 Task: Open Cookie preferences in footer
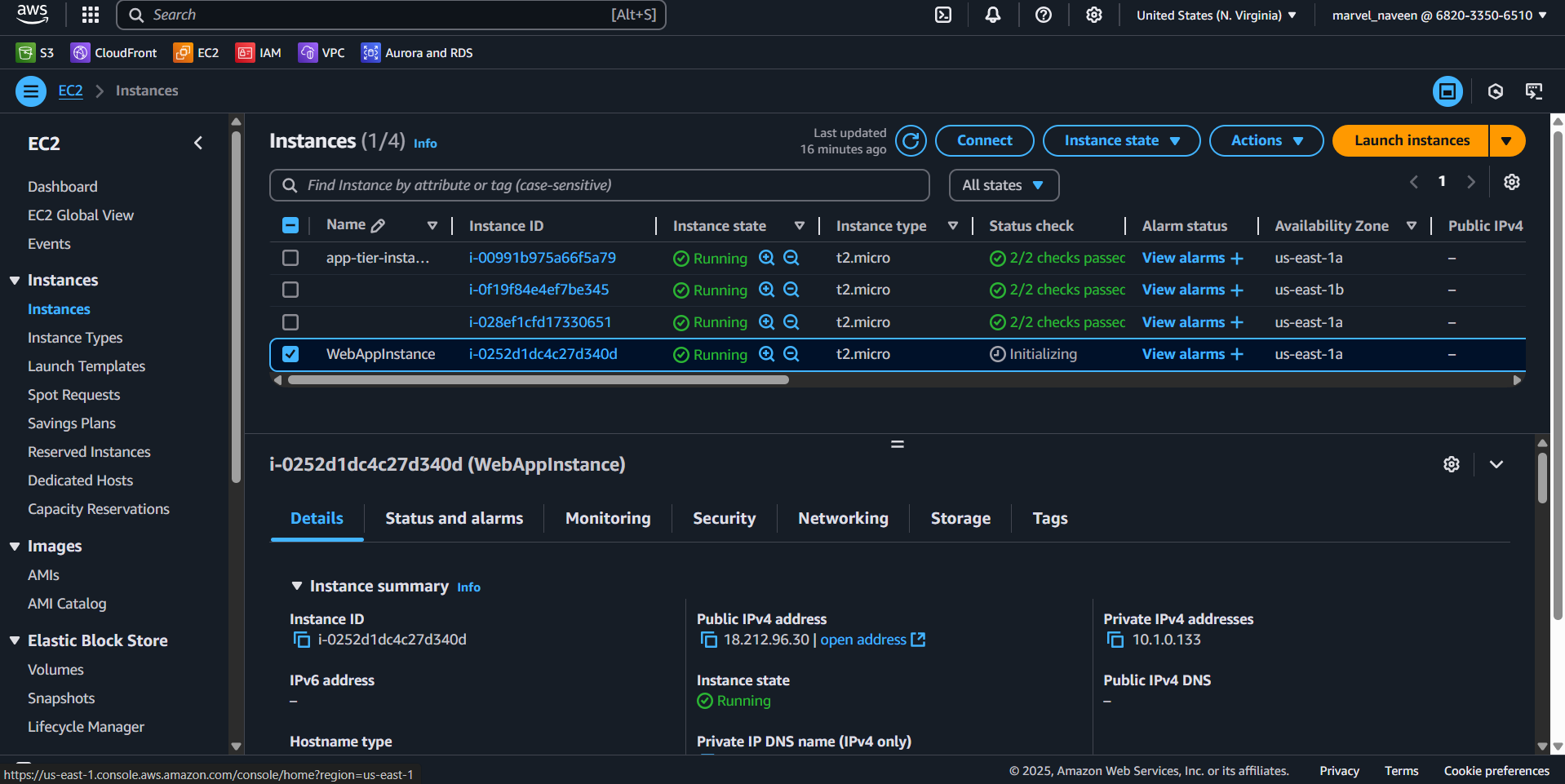coord(1496,771)
